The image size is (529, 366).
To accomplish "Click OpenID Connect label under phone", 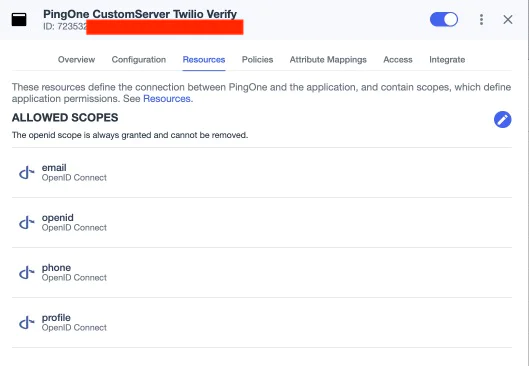I will click(74, 278).
